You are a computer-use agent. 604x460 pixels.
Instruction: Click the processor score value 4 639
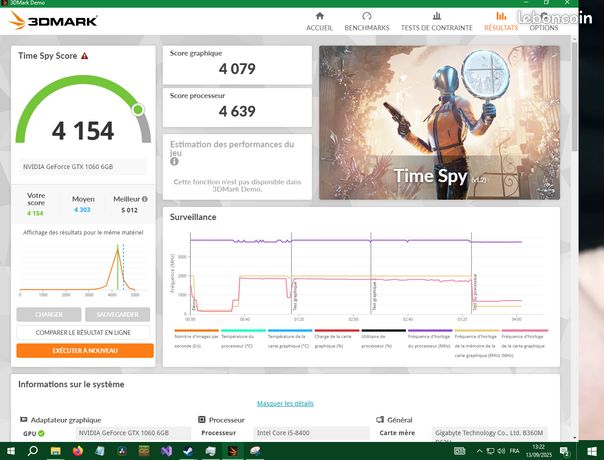click(x=237, y=111)
